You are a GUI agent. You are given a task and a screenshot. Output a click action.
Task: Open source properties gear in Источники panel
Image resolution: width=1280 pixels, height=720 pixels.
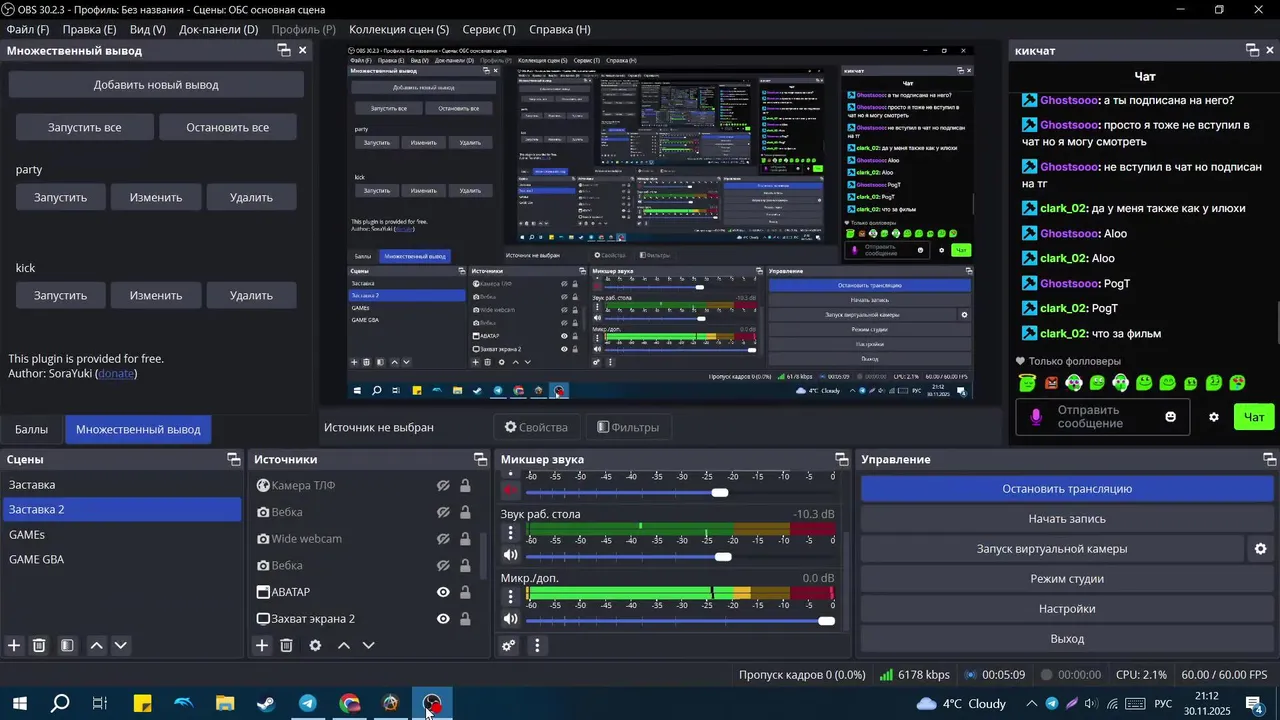point(315,646)
